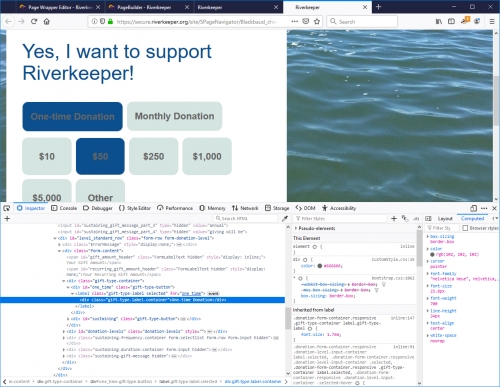
Task: Expand the font-family computed property
Action: pyautogui.click(x=428, y=274)
